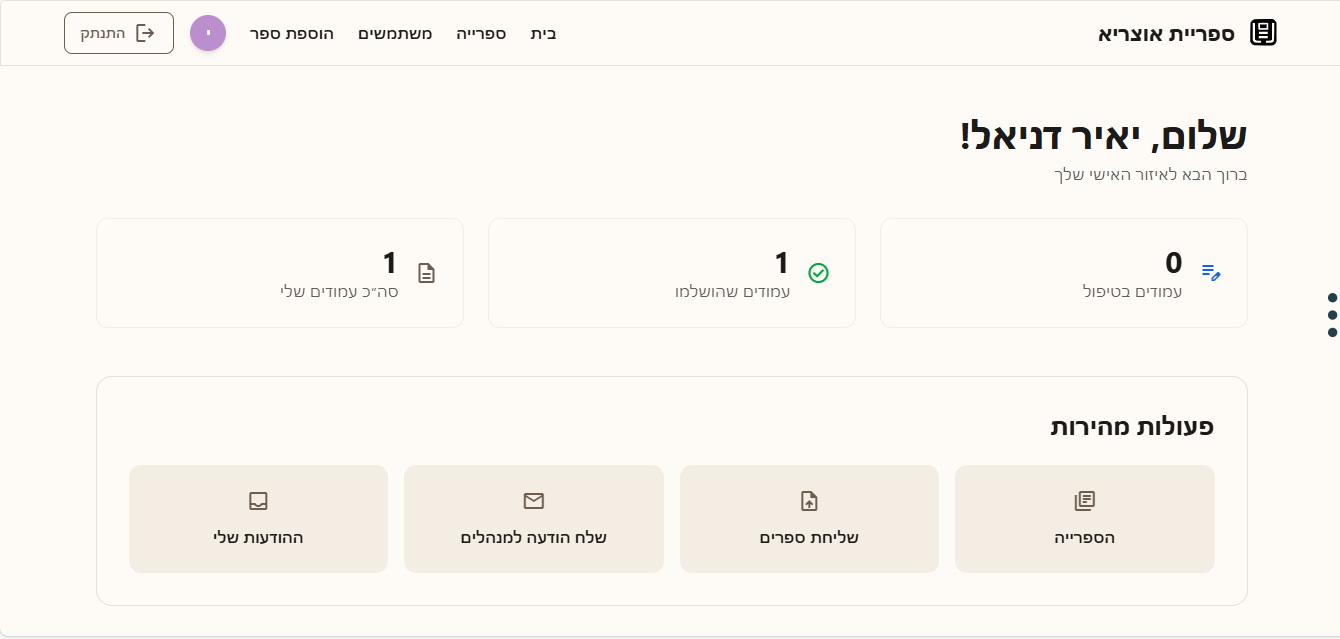Viewport: 1340px width, 639px height.
Task: Click the ספריית אוצריא site title
Action: tap(1166, 33)
